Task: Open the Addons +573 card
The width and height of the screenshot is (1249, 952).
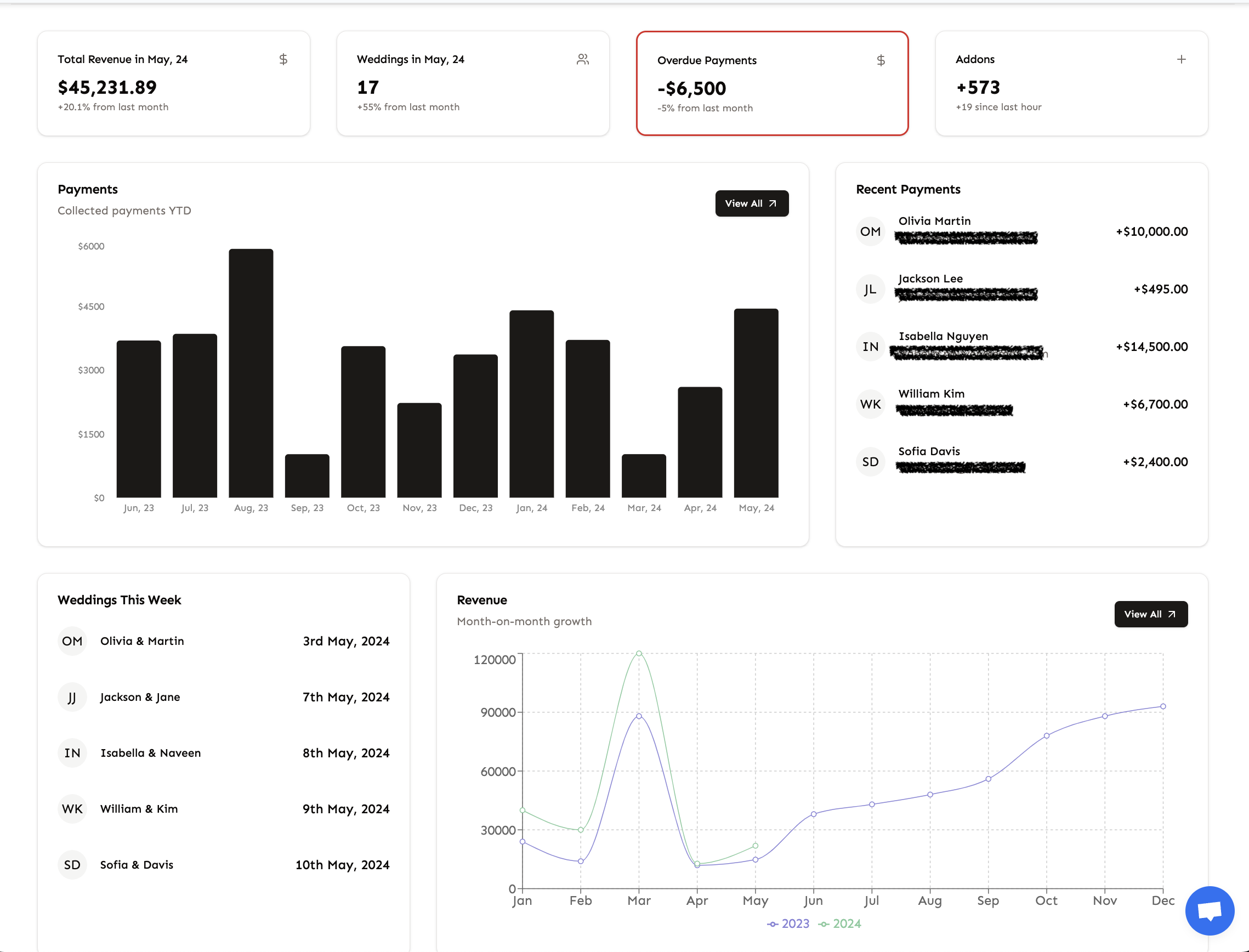Action: [1071, 83]
